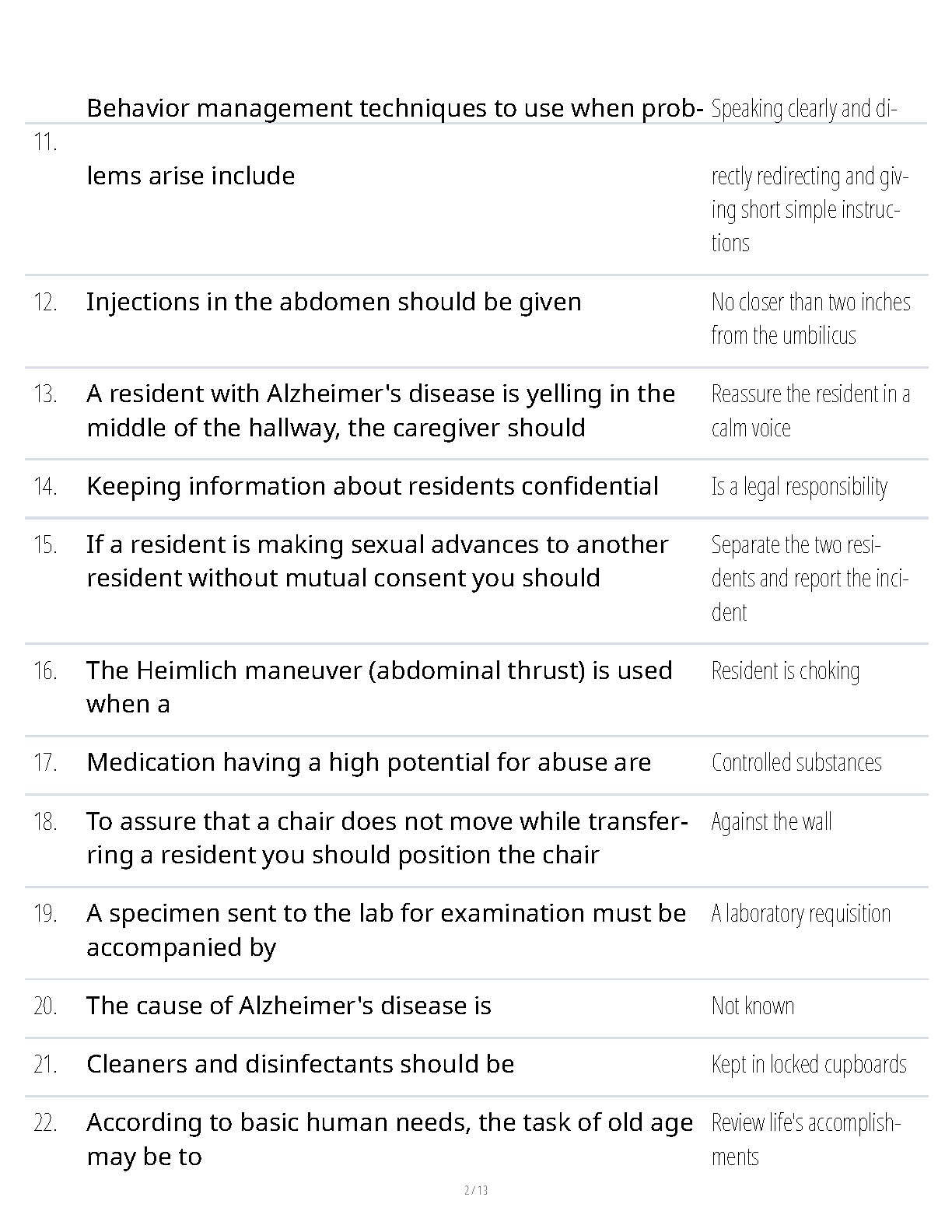Image resolution: width=952 pixels, height=1232 pixels.
Task: Select question 22 about basic human needs
Action: [x=390, y=1139]
